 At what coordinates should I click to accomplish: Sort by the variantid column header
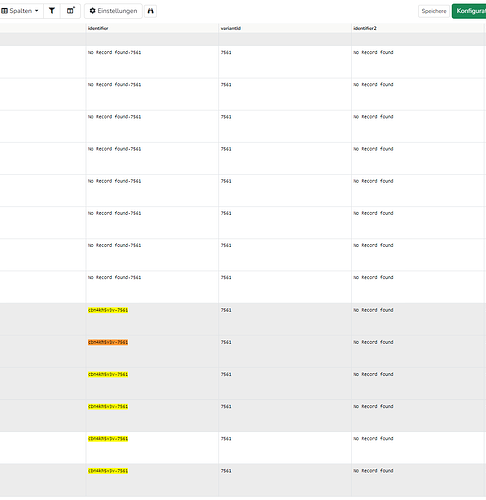point(231,28)
